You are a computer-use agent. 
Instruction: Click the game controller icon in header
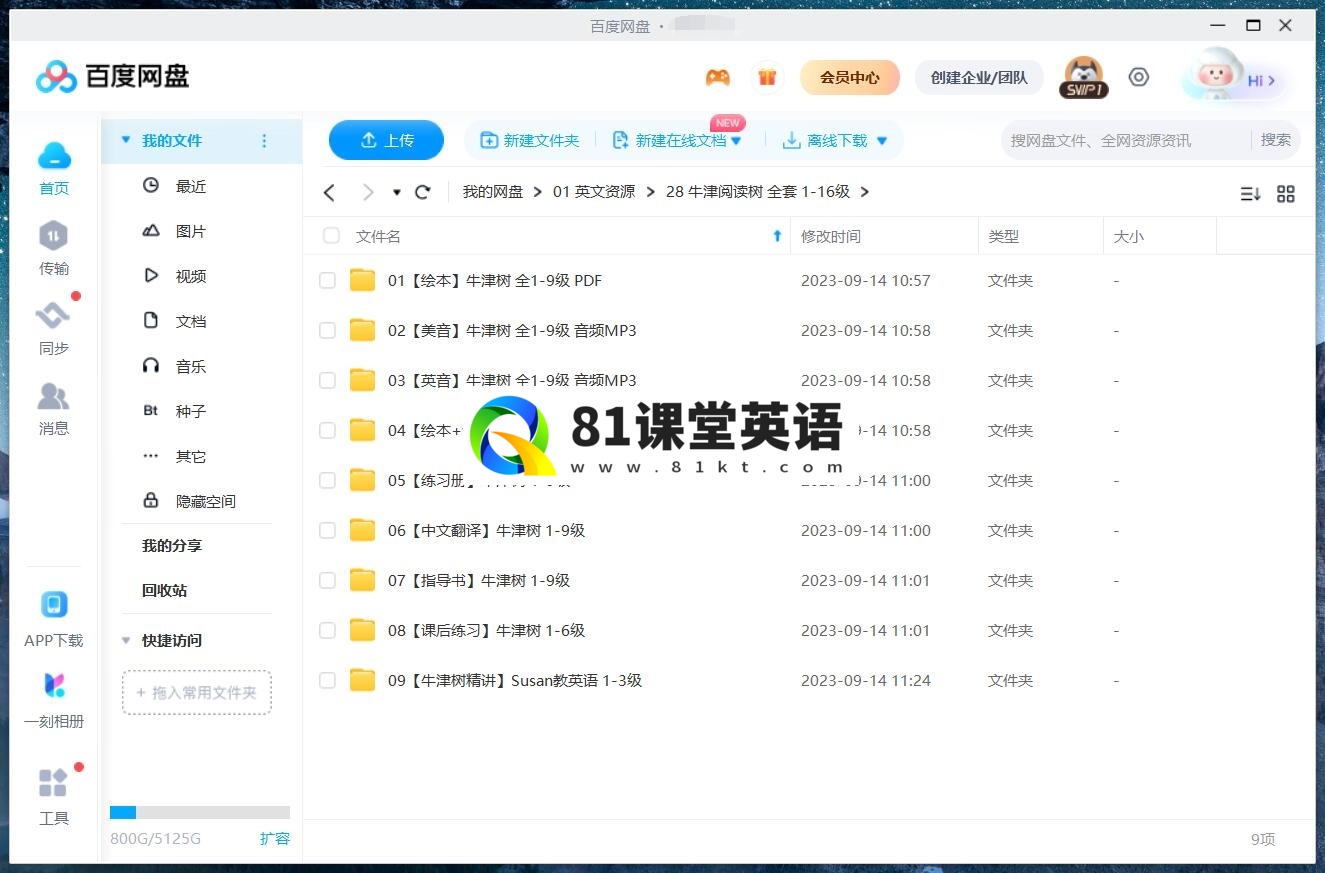(x=717, y=77)
